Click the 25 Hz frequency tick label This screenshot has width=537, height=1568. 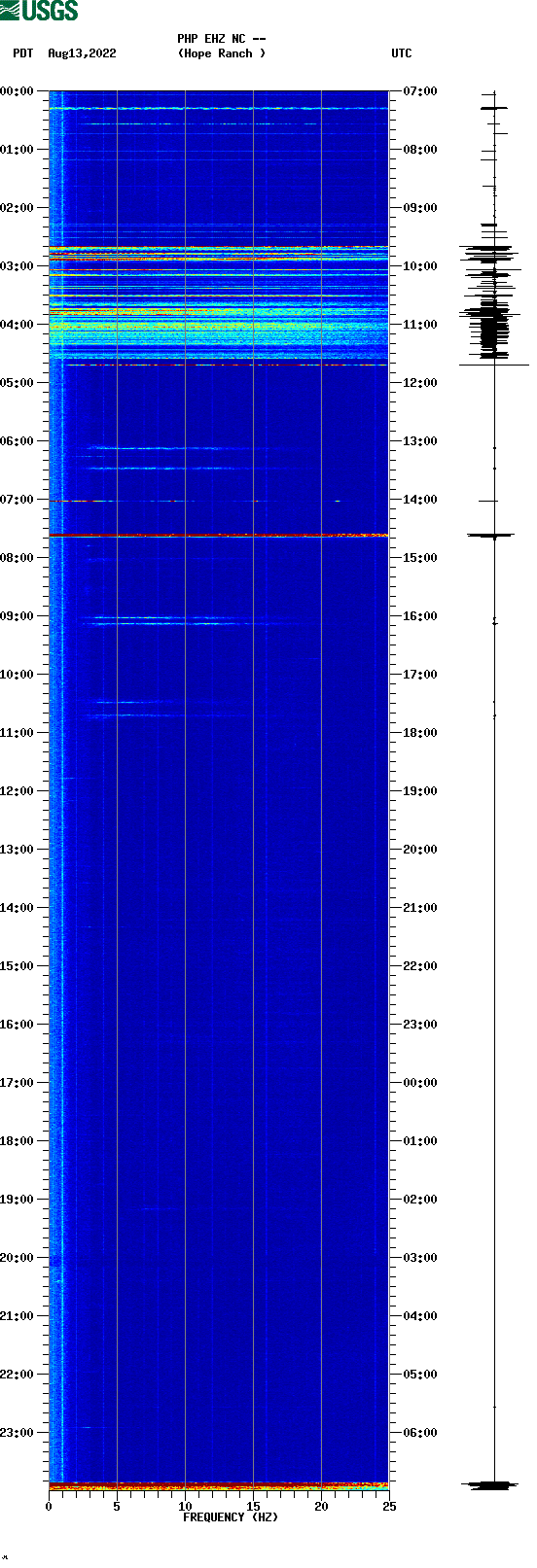tap(389, 1507)
